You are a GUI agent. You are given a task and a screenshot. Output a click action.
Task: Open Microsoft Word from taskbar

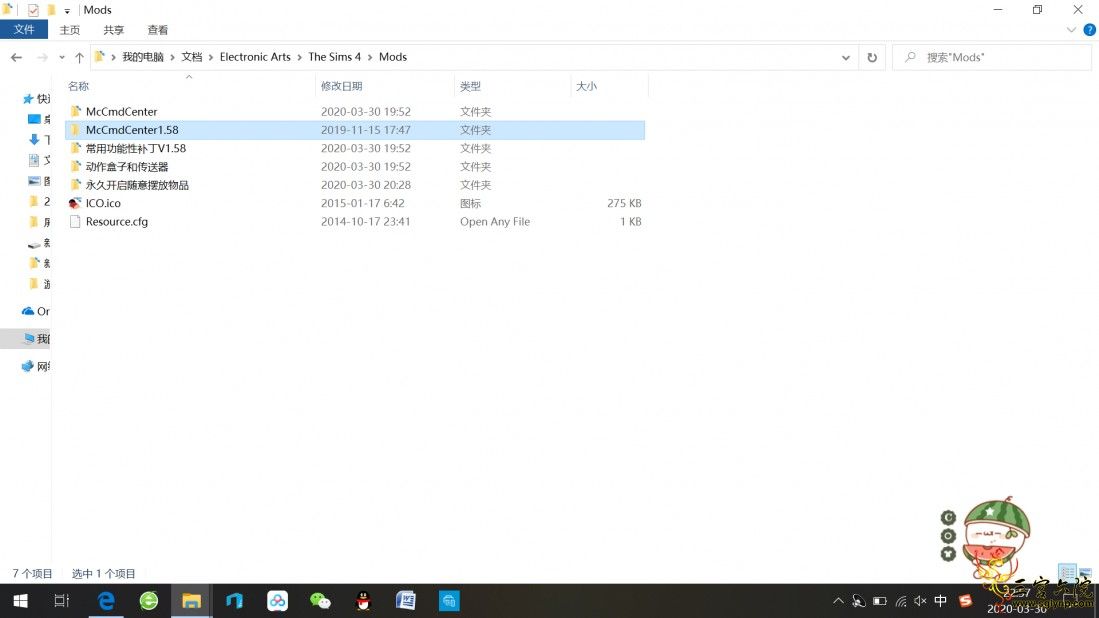[x=406, y=600]
